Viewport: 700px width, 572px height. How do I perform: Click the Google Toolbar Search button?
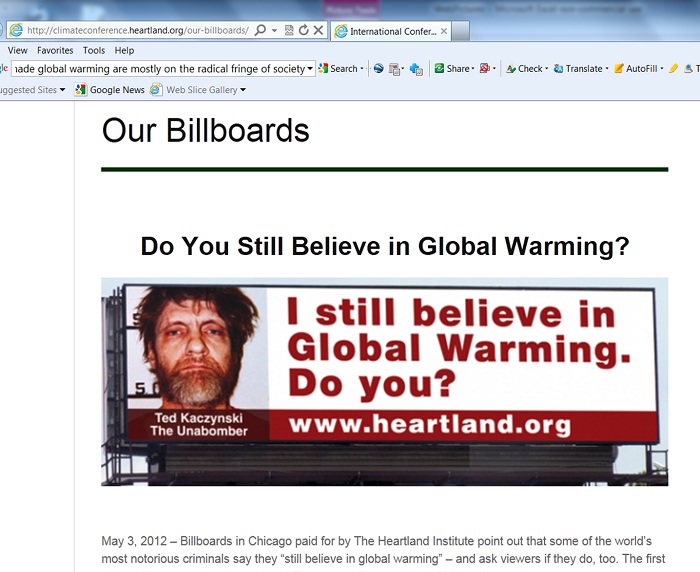[x=338, y=69]
